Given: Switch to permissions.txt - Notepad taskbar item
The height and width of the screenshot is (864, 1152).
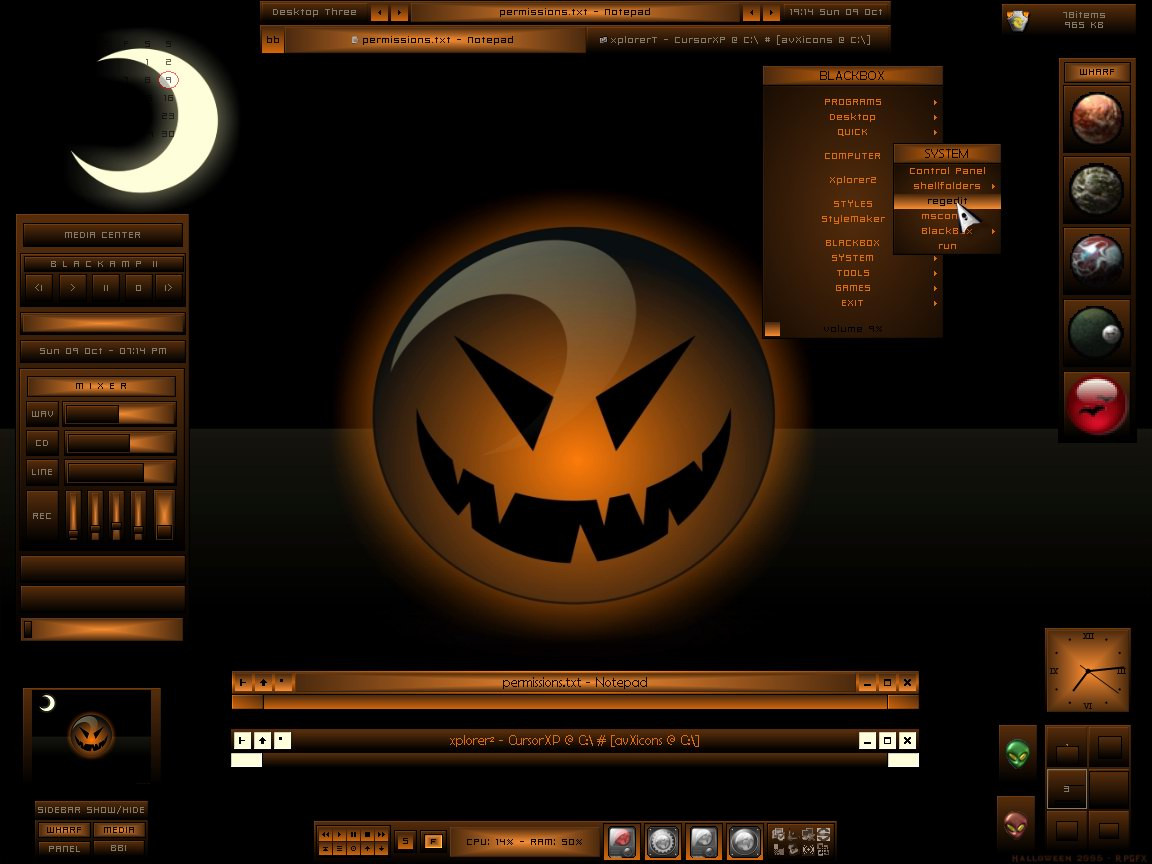Looking at the screenshot, I should 434,40.
